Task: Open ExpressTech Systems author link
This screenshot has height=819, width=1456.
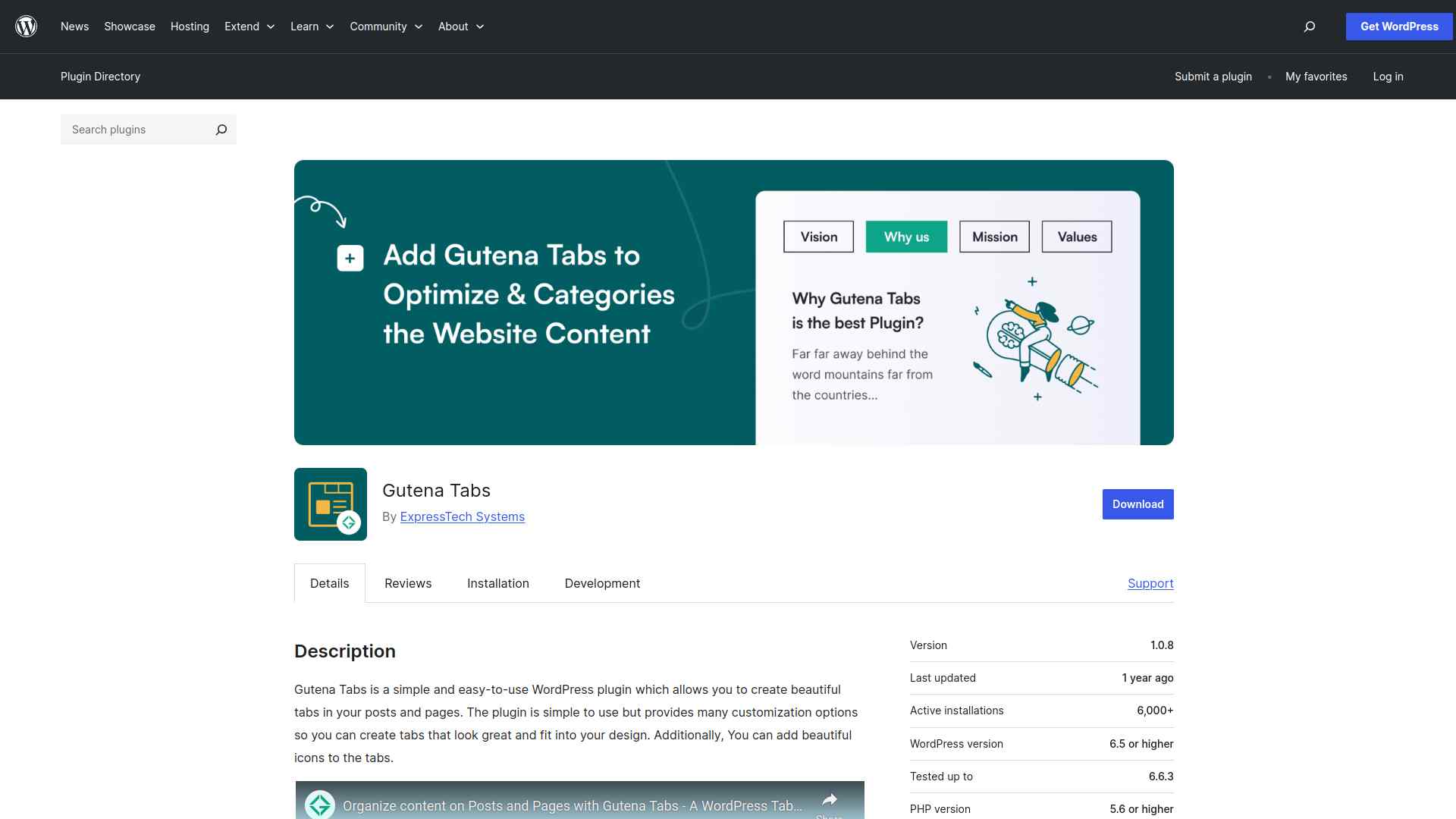Action: pos(462,516)
